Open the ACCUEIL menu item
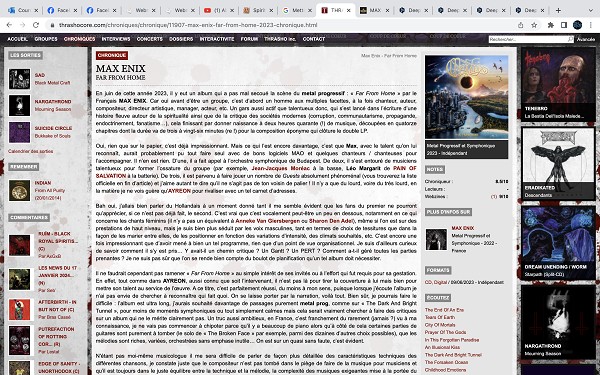 (17, 39)
